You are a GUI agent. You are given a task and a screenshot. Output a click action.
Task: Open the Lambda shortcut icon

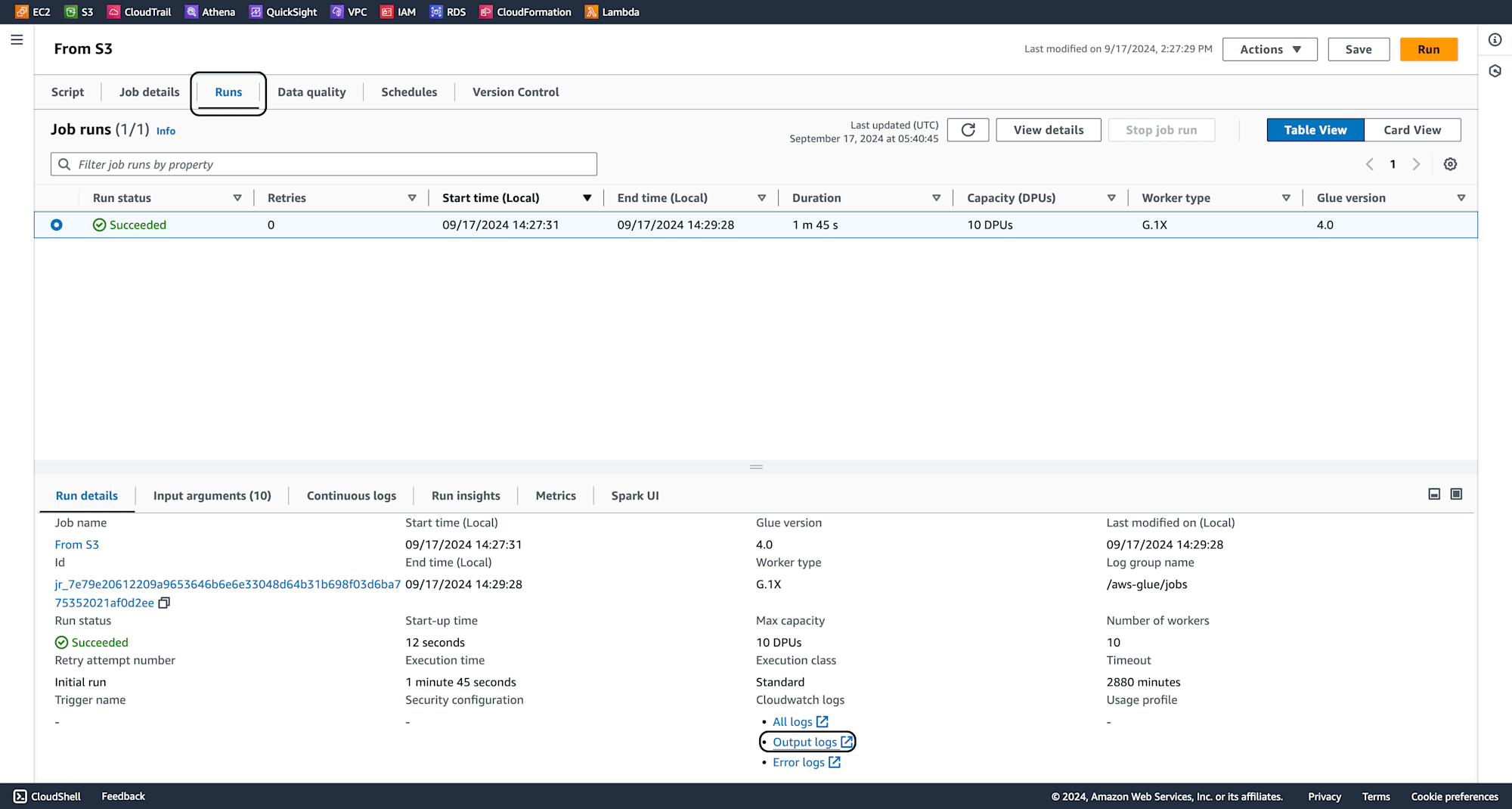click(591, 12)
